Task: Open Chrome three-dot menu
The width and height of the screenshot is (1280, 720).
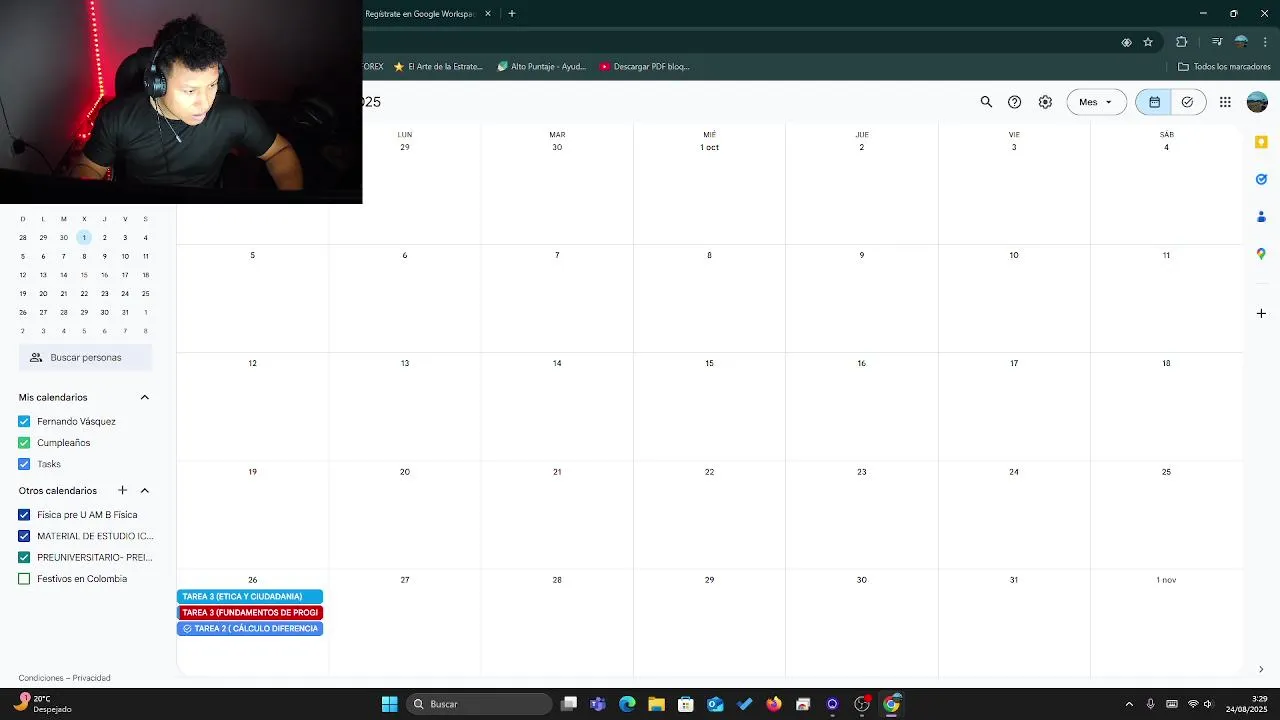Action: (x=1265, y=42)
